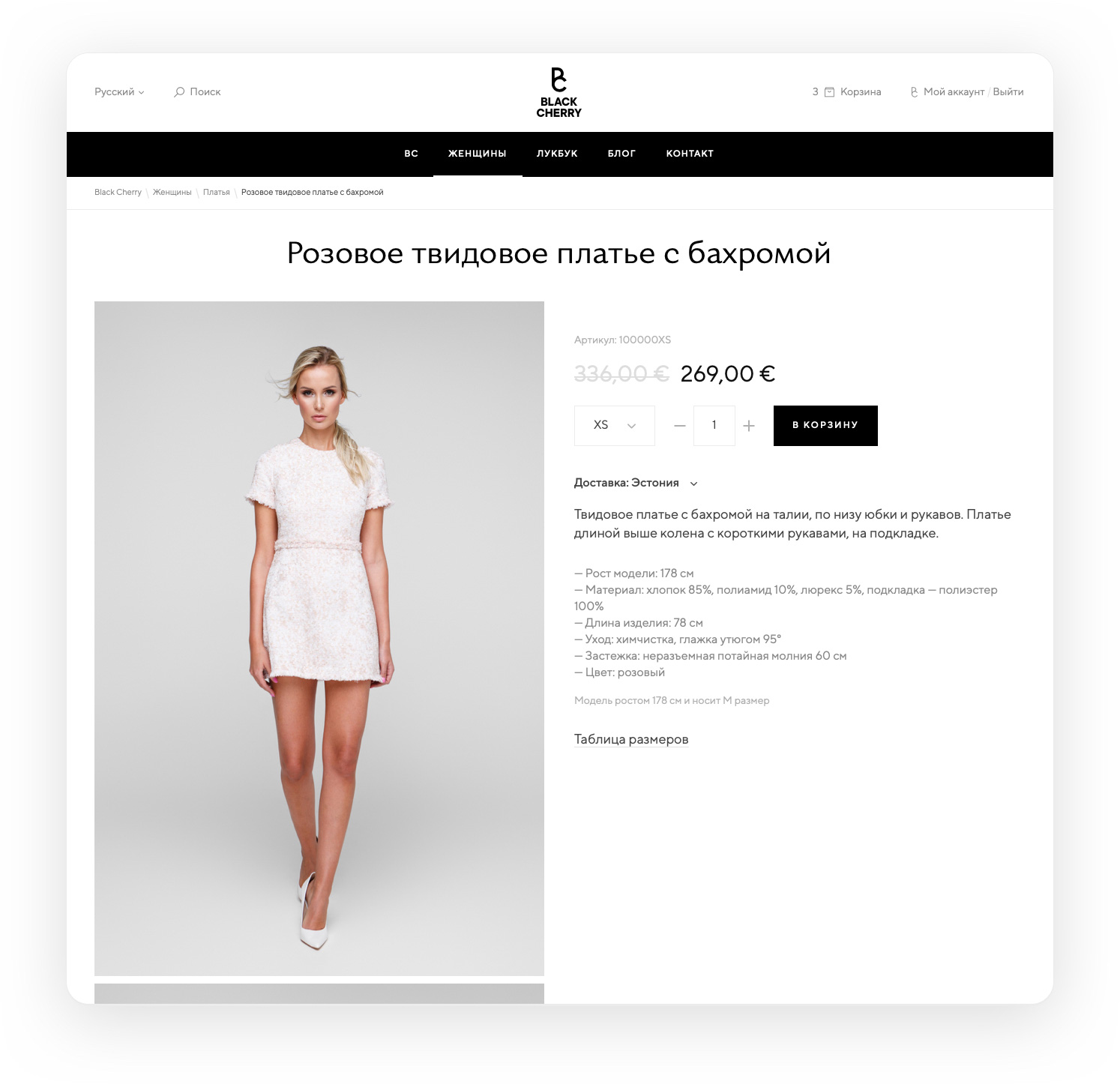Open the ЖЕНЩИНЫ menu item
Image resolution: width=1120 pixels, height=1084 pixels.
coord(478,154)
